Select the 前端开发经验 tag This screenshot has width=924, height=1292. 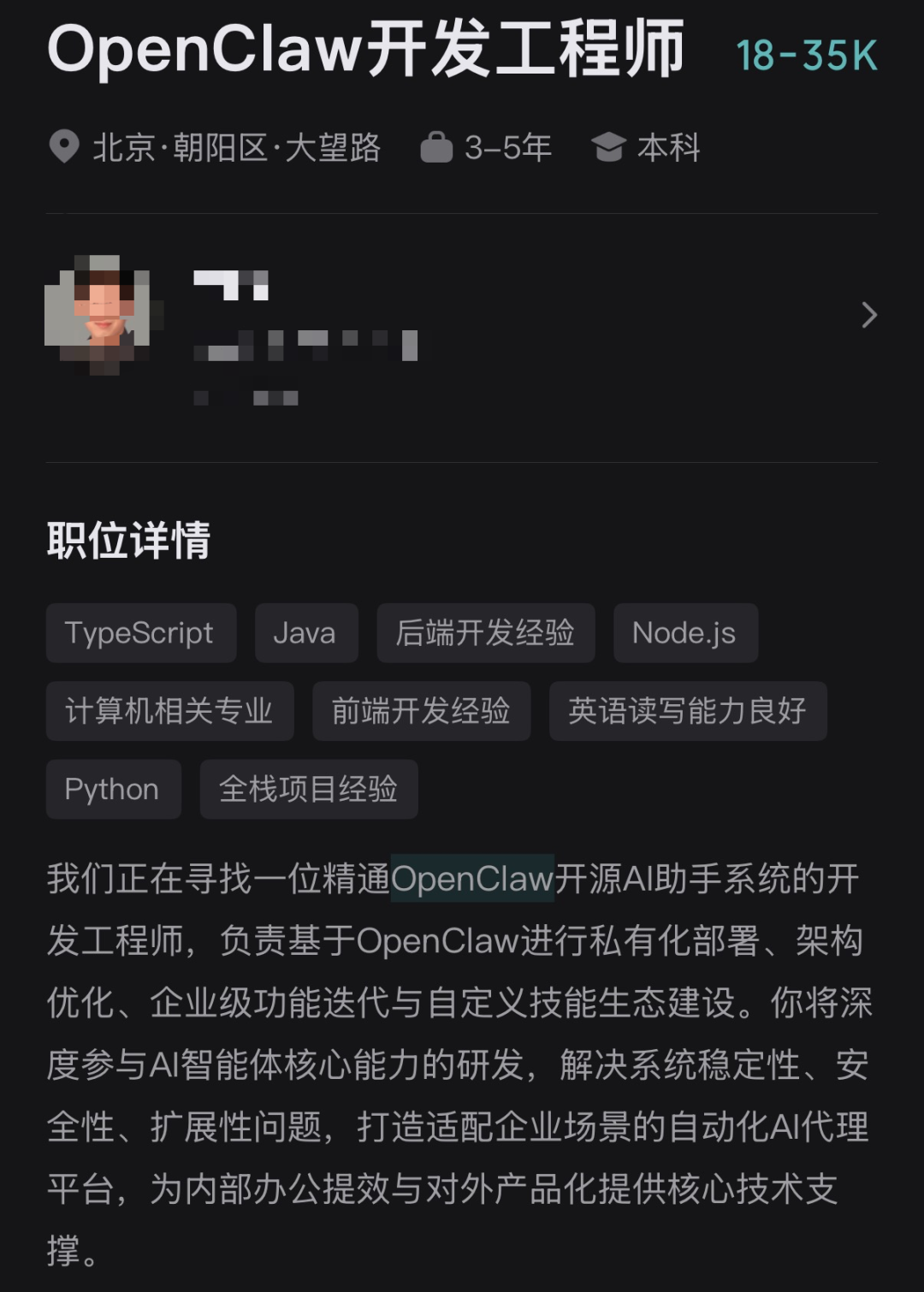click(422, 711)
